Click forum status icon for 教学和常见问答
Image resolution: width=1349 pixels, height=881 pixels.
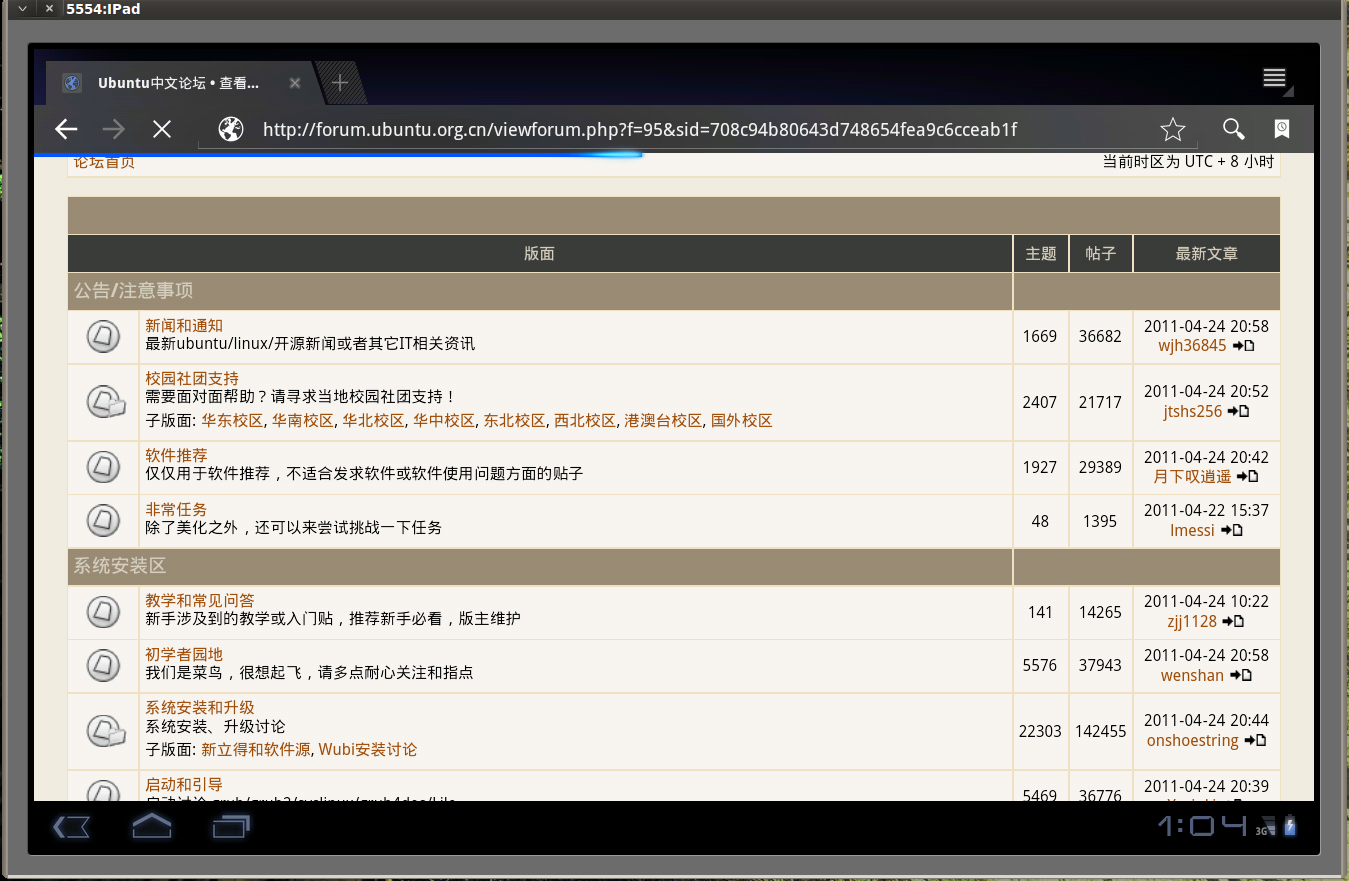103,611
